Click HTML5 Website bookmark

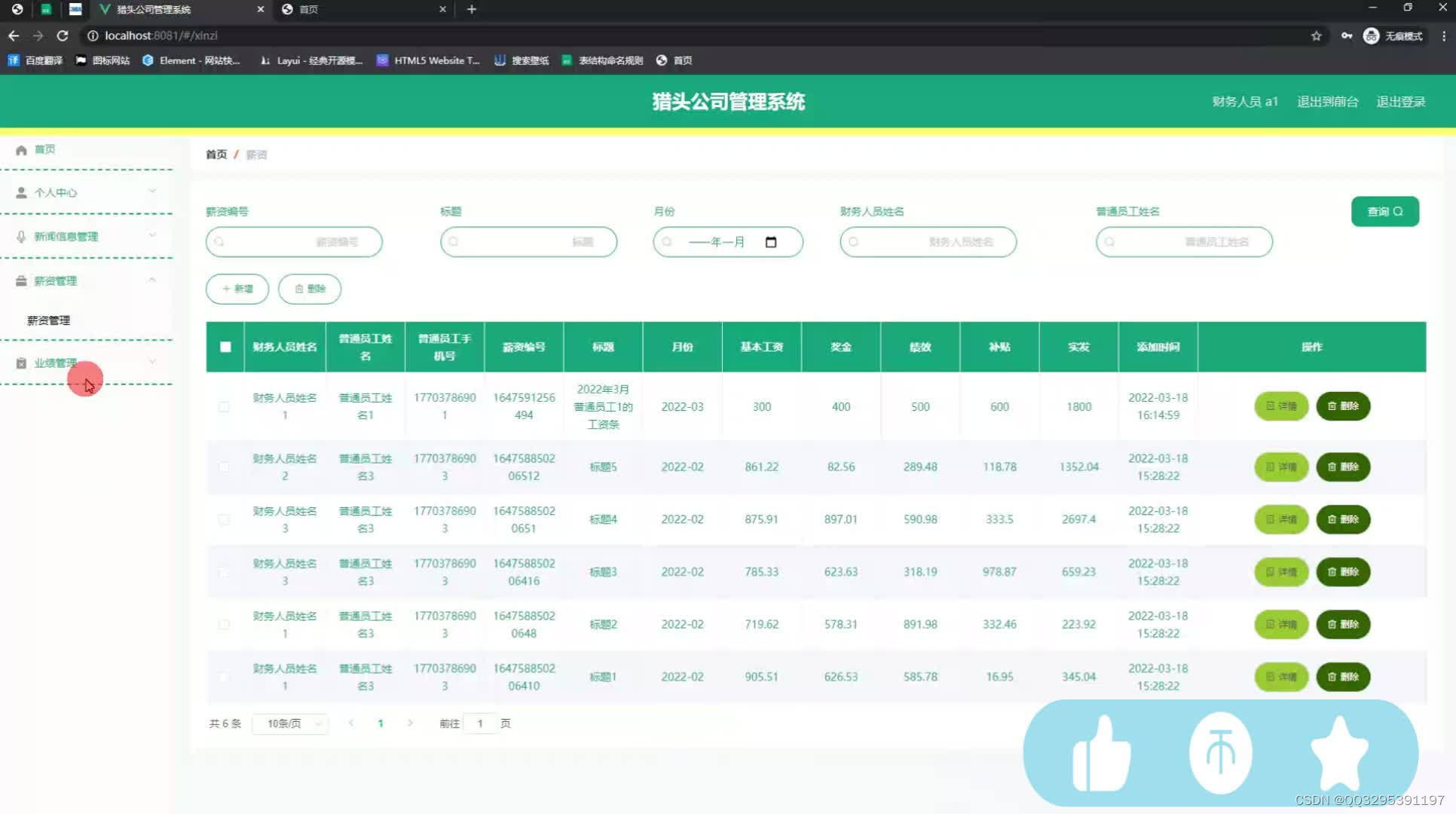click(x=429, y=60)
